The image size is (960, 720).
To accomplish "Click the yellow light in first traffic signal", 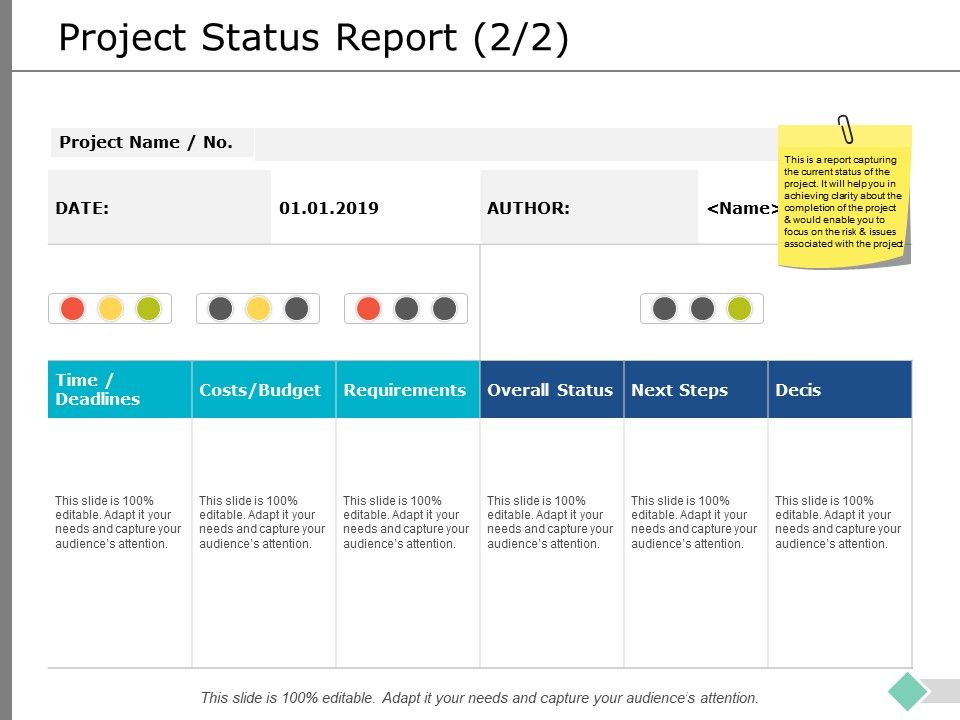I will (111, 309).
